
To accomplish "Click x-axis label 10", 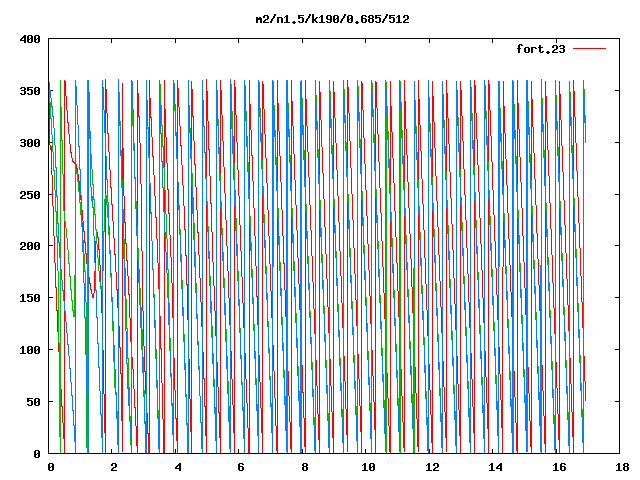I will click(368, 467).
